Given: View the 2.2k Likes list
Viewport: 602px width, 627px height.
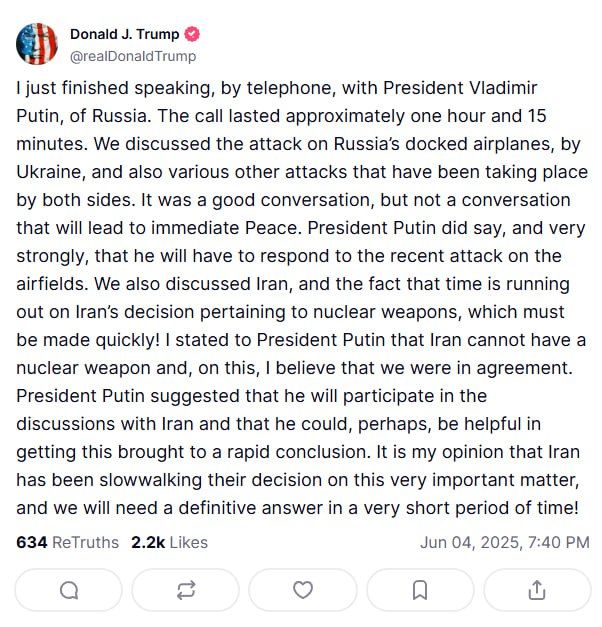Looking at the screenshot, I should coord(169,542).
